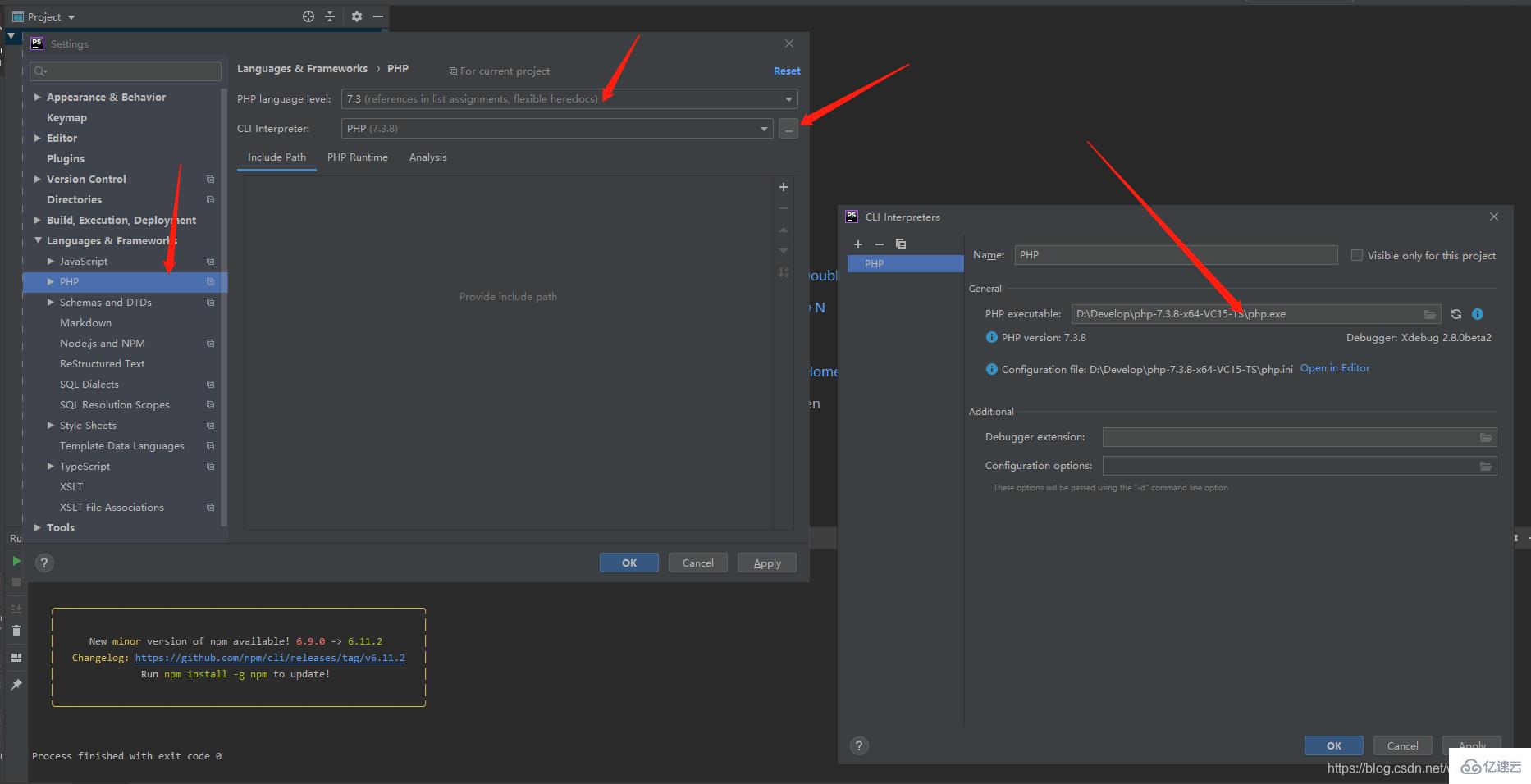The height and width of the screenshot is (784, 1531).
Task: Click the pin tab icon in Run panel
Action: pos(16,685)
